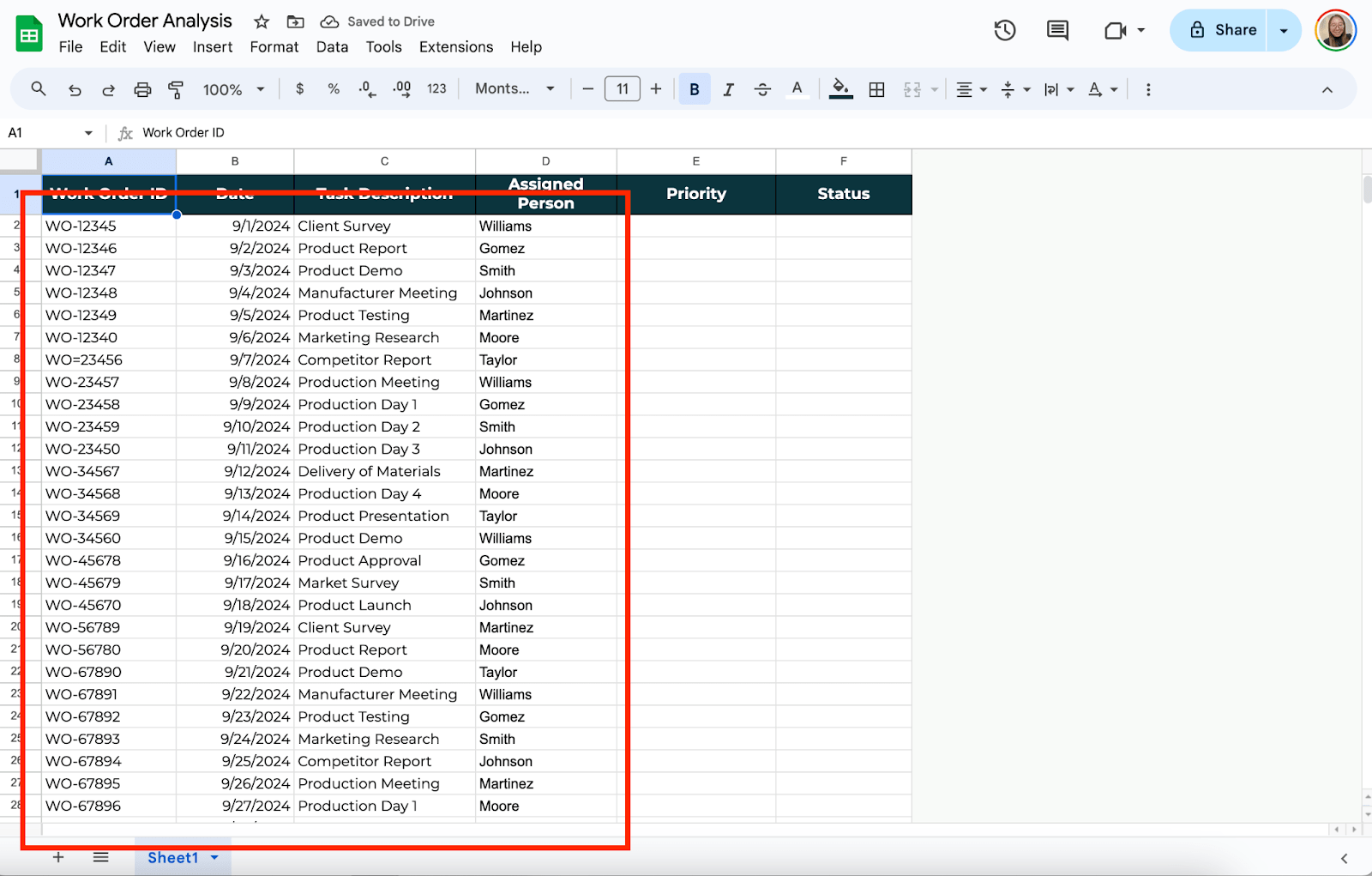Open the comments icon
This screenshot has height=876, width=1372.
[1057, 31]
